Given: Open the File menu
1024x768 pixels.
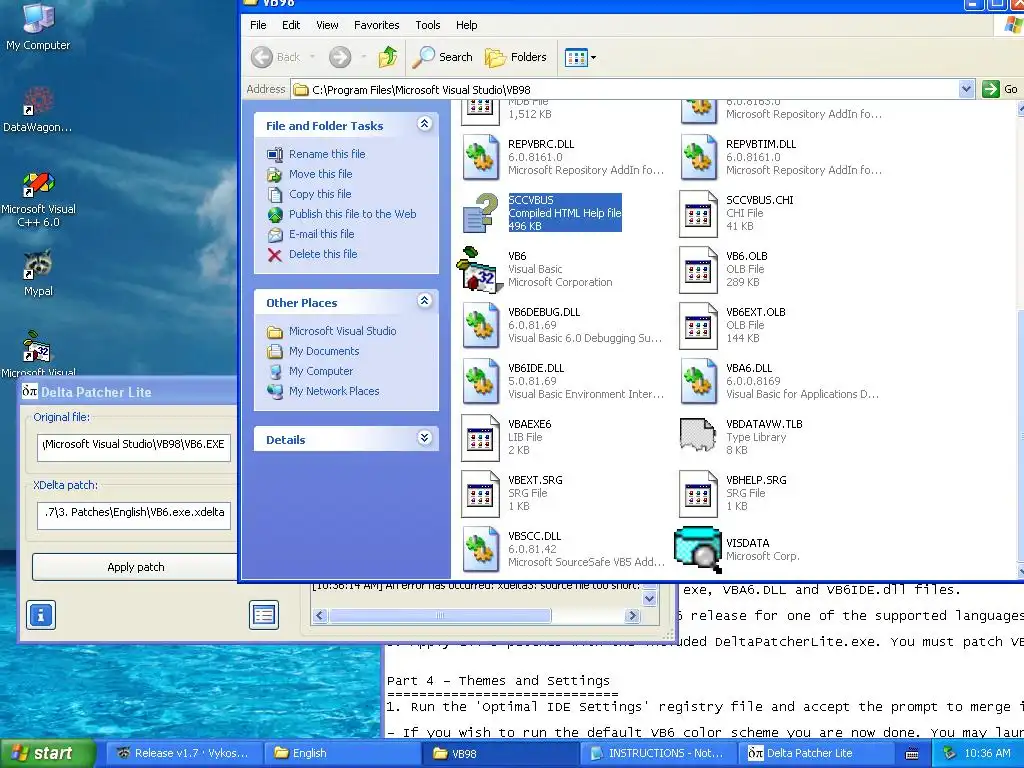Looking at the screenshot, I should pyautogui.click(x=258, y=25).
